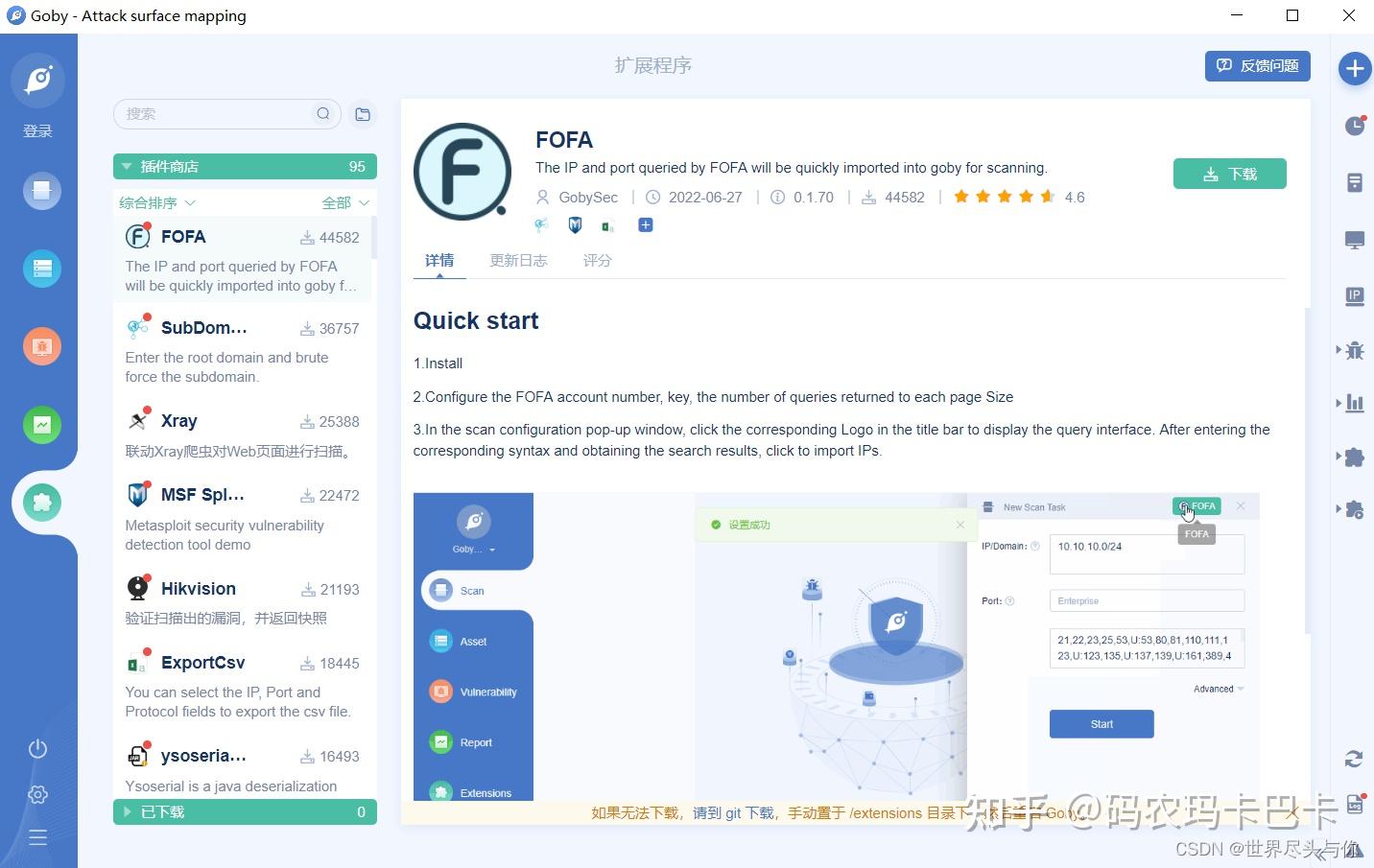Screen dimensions: 1374x868
Task: Open the Asset list sidebar icon
Action: pyautogui.click(x=42, y=269)
